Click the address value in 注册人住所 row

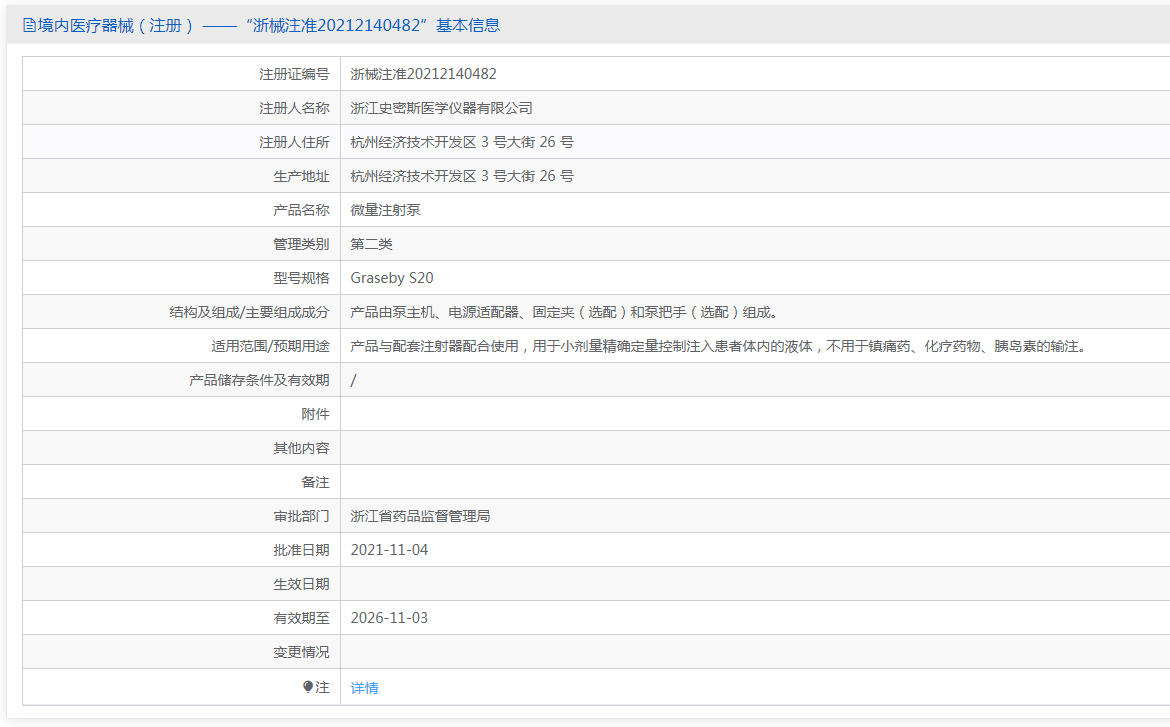click(x=461, y=142)
